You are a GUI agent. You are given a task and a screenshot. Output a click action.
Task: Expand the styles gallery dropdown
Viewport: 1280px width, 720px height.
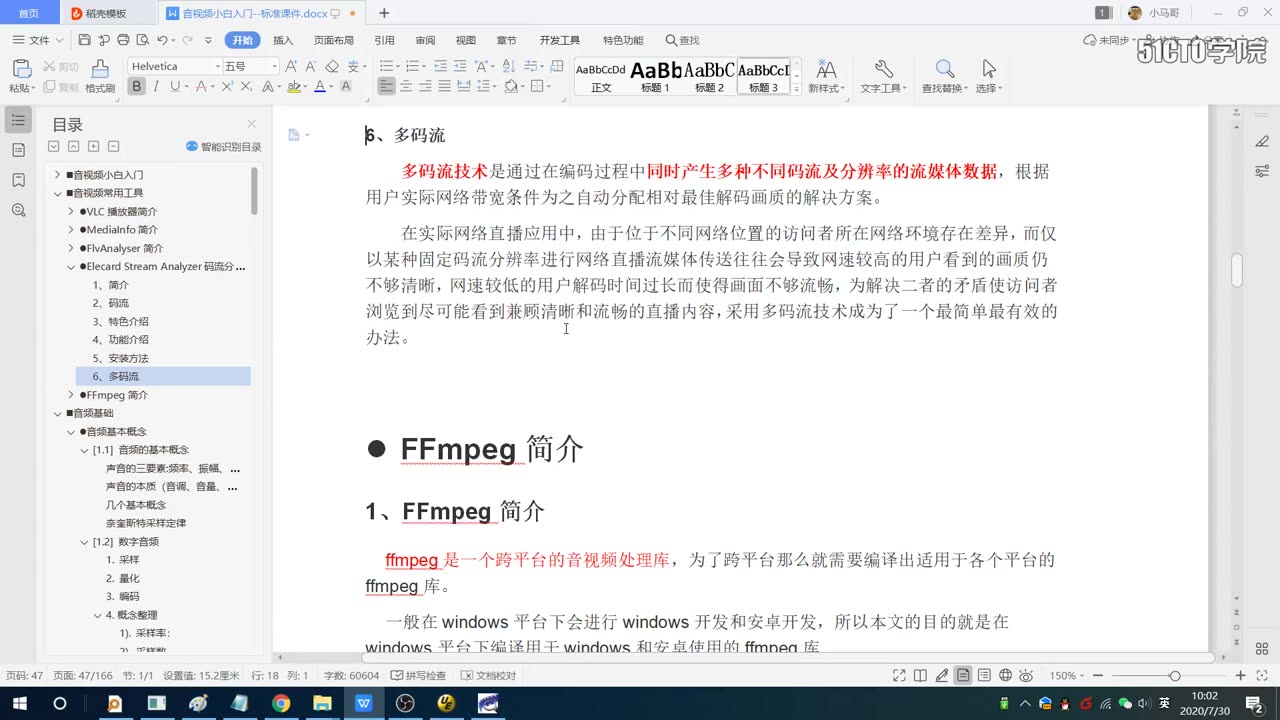tap(796, 89)
